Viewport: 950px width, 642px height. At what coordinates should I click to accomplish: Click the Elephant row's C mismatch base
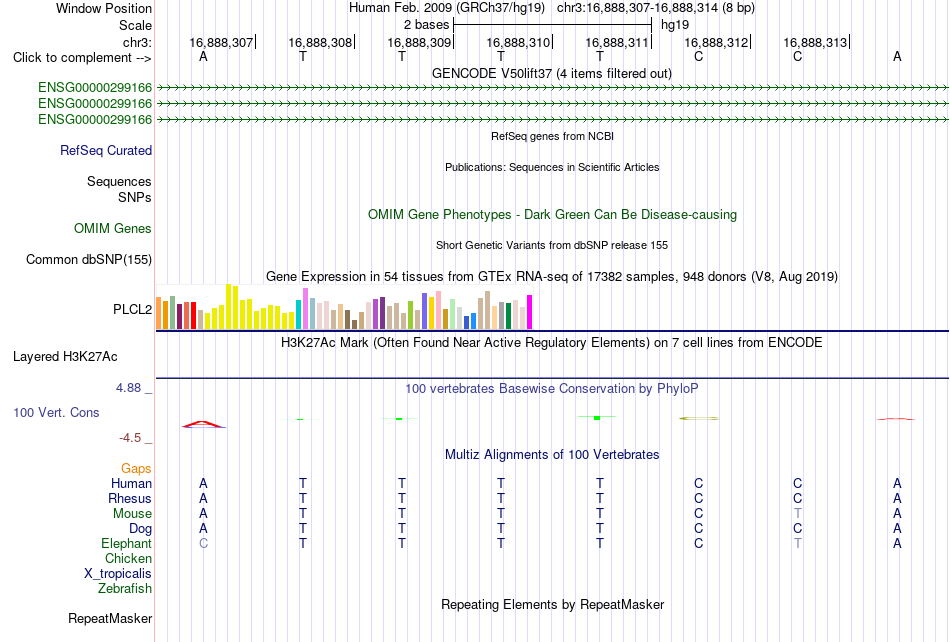(x=204, y=543)
